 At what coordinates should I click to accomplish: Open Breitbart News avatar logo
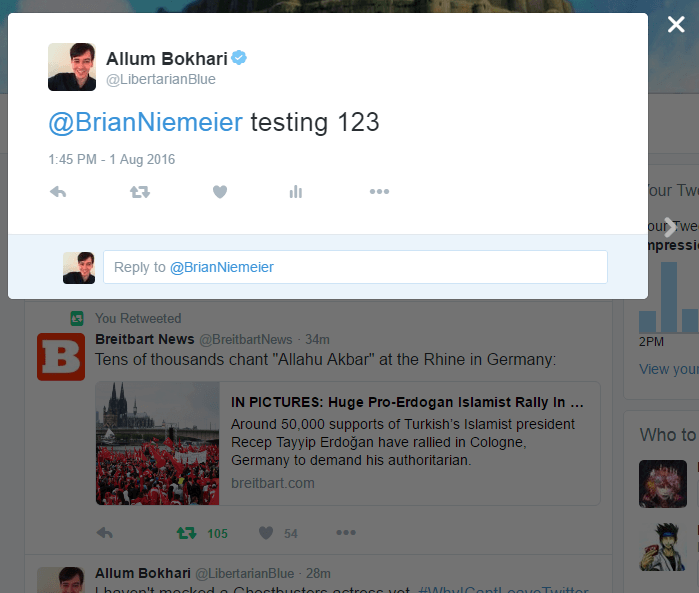click(x=61, y=357)
